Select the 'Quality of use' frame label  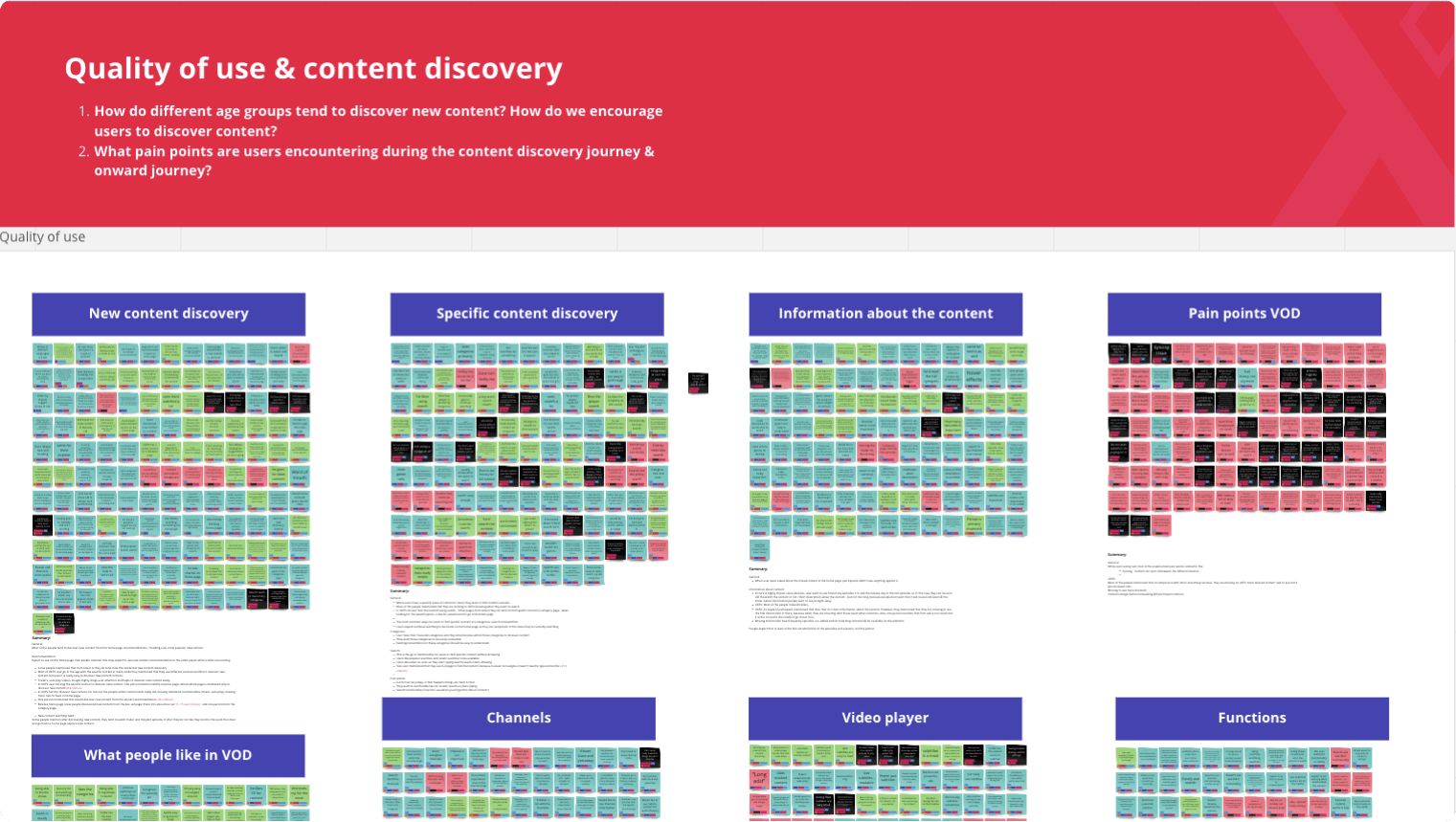[x=43, y=236]
